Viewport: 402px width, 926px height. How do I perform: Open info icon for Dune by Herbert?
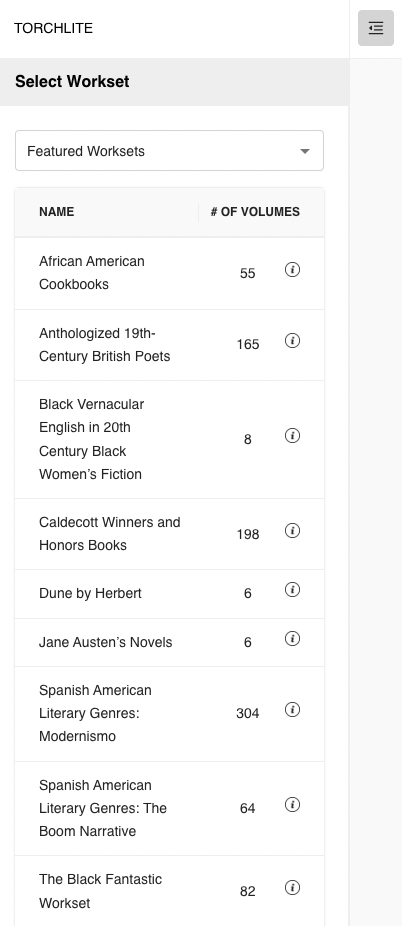(x=292, y=590)
